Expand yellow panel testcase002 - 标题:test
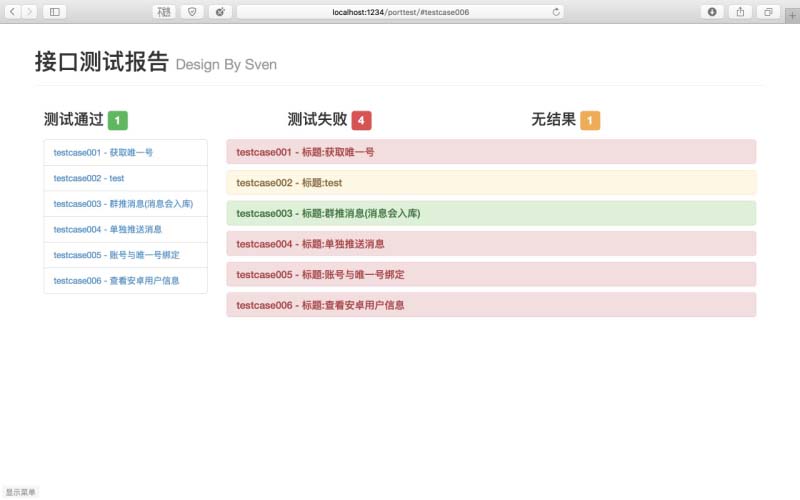 tap(491, 183)
